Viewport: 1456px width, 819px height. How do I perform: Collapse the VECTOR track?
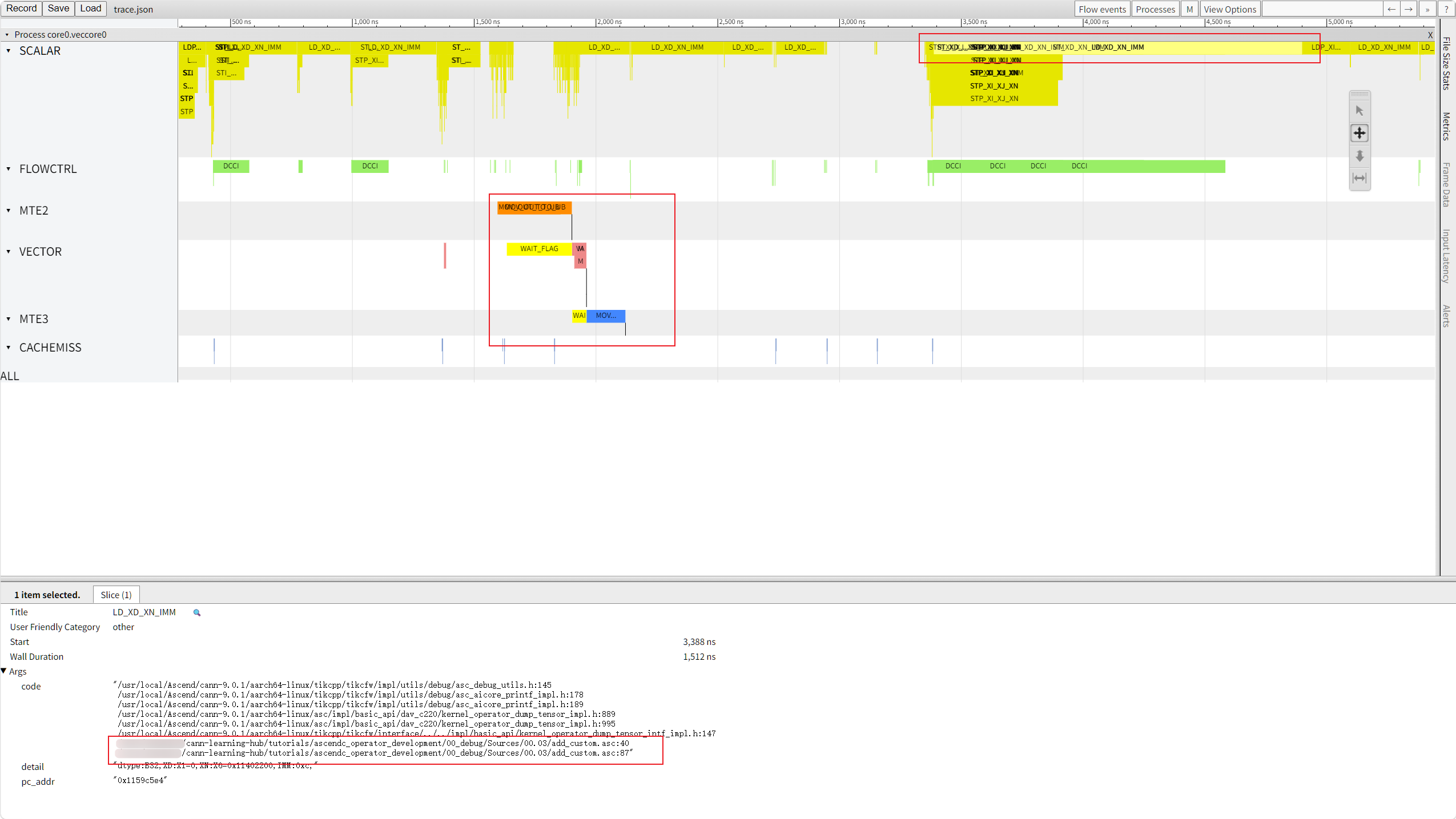[x=9, y=252]
